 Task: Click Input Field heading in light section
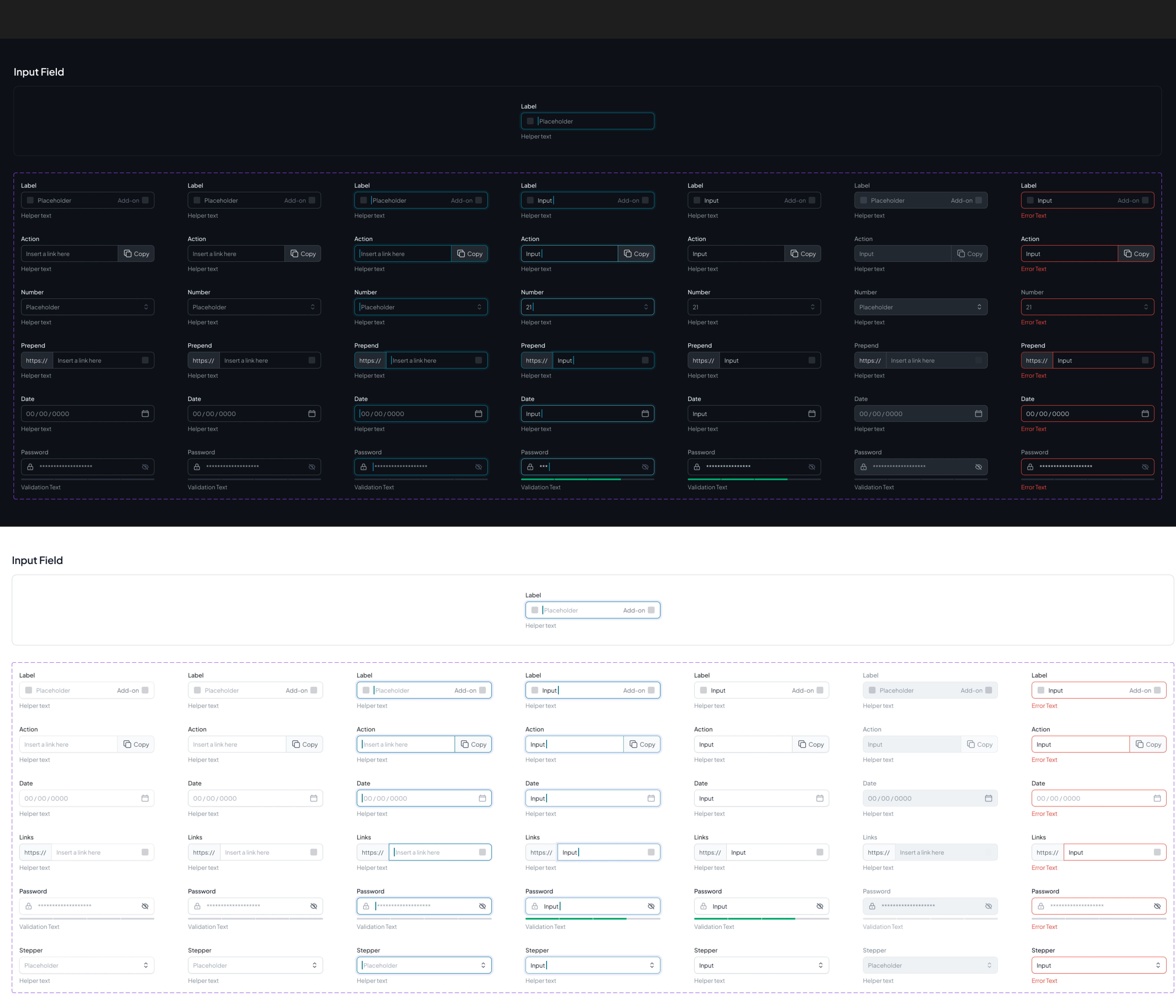(x=37, y=560)
